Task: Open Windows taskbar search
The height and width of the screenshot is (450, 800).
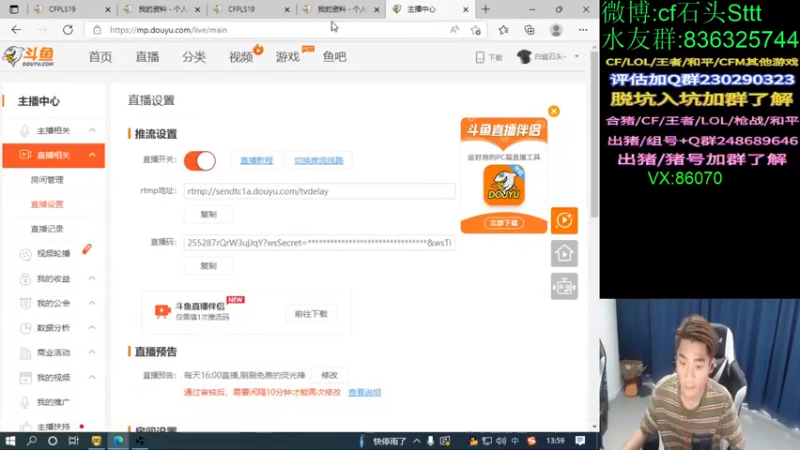Action: 32,441
